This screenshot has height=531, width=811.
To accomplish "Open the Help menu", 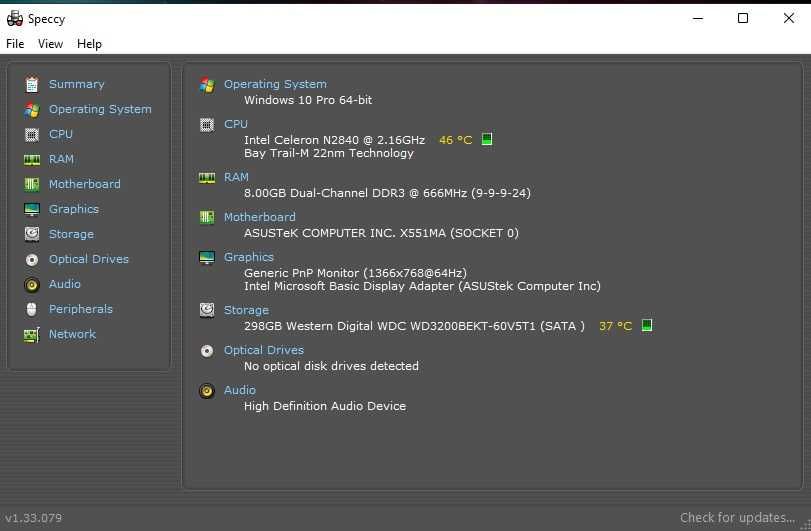I will pyautogui.click(x=89, y=44).
